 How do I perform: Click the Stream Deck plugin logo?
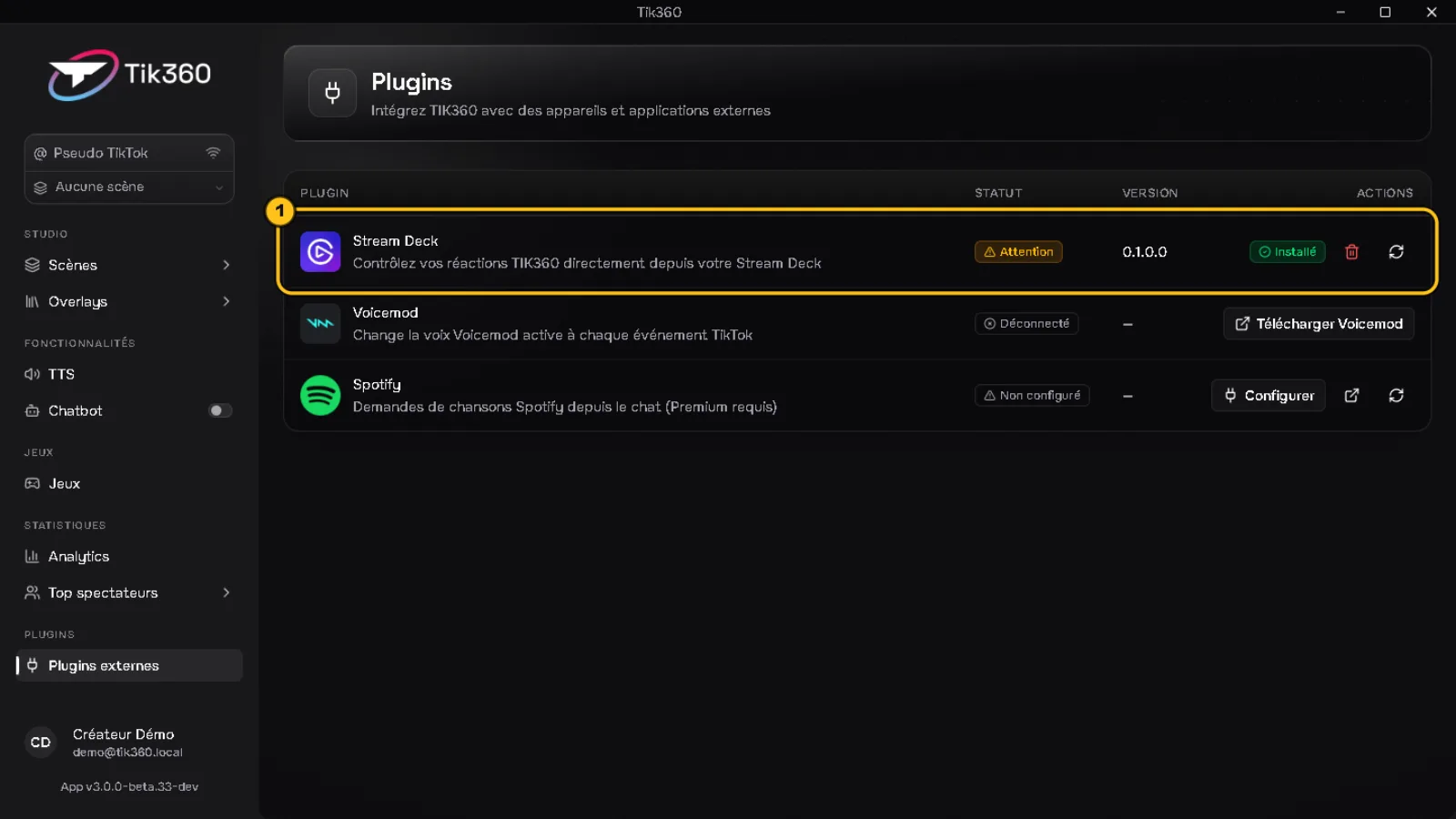pyautogui.click(x=320, y=252)
